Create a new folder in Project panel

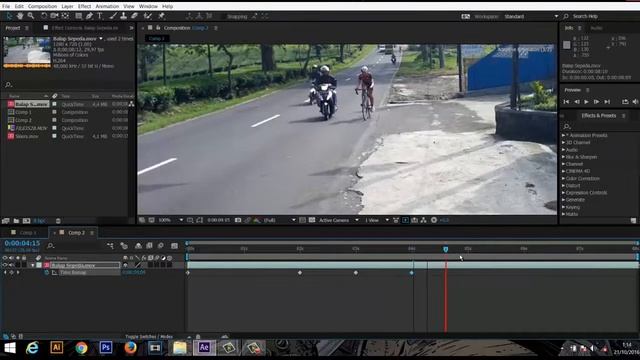pyautogui.click(x=16, y=221)
